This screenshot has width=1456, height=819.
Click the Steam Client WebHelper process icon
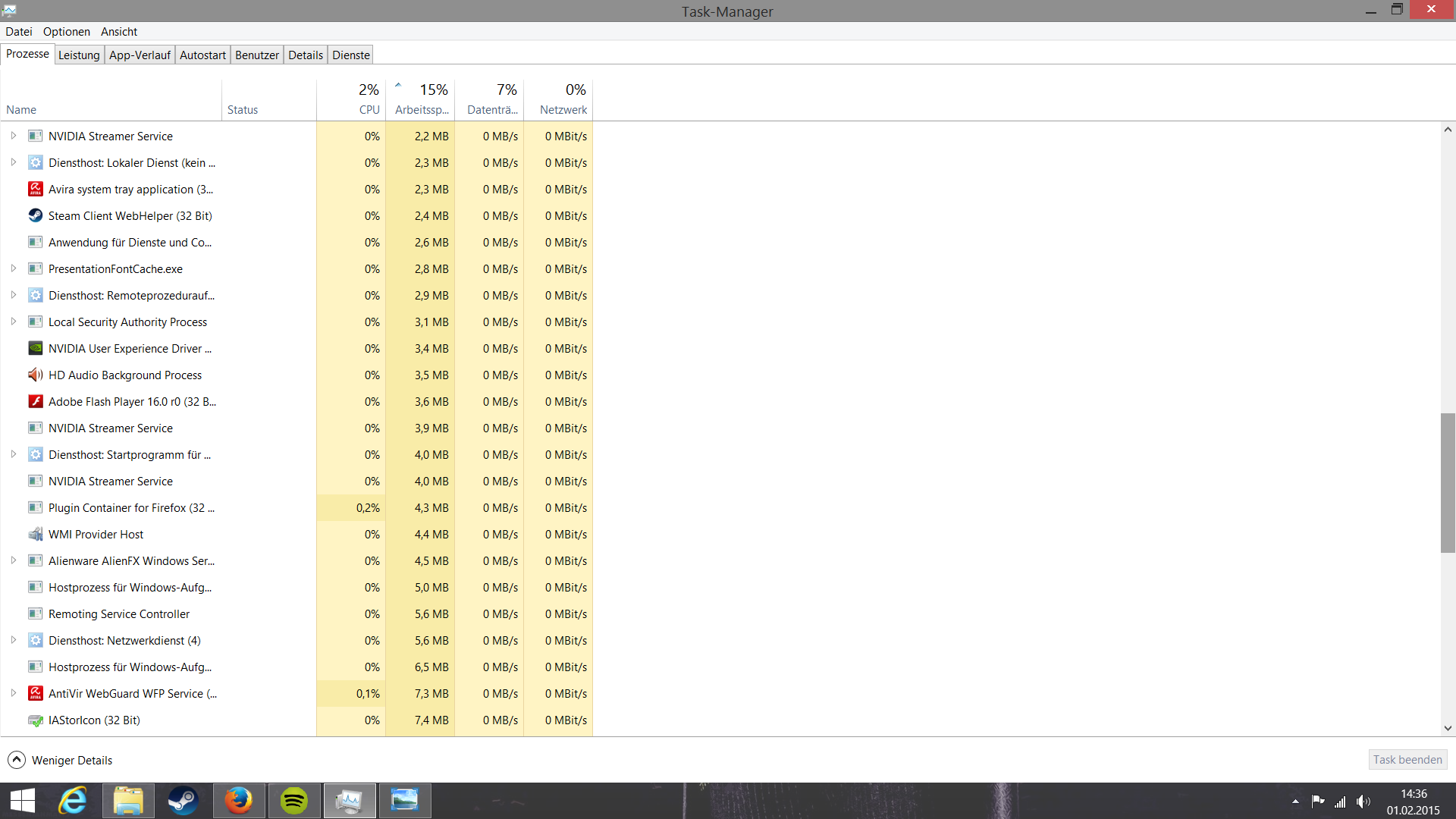tap(35, 216)
